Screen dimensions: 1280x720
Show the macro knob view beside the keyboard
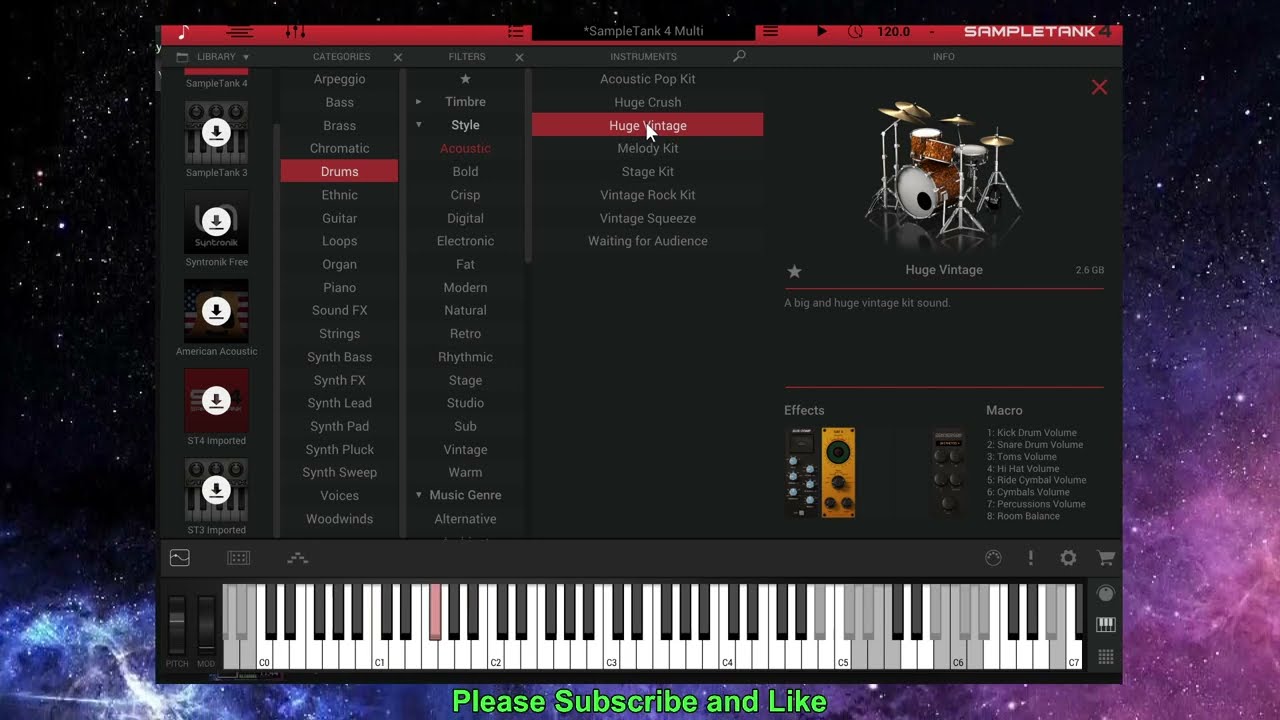click(x=1105, y=594)
